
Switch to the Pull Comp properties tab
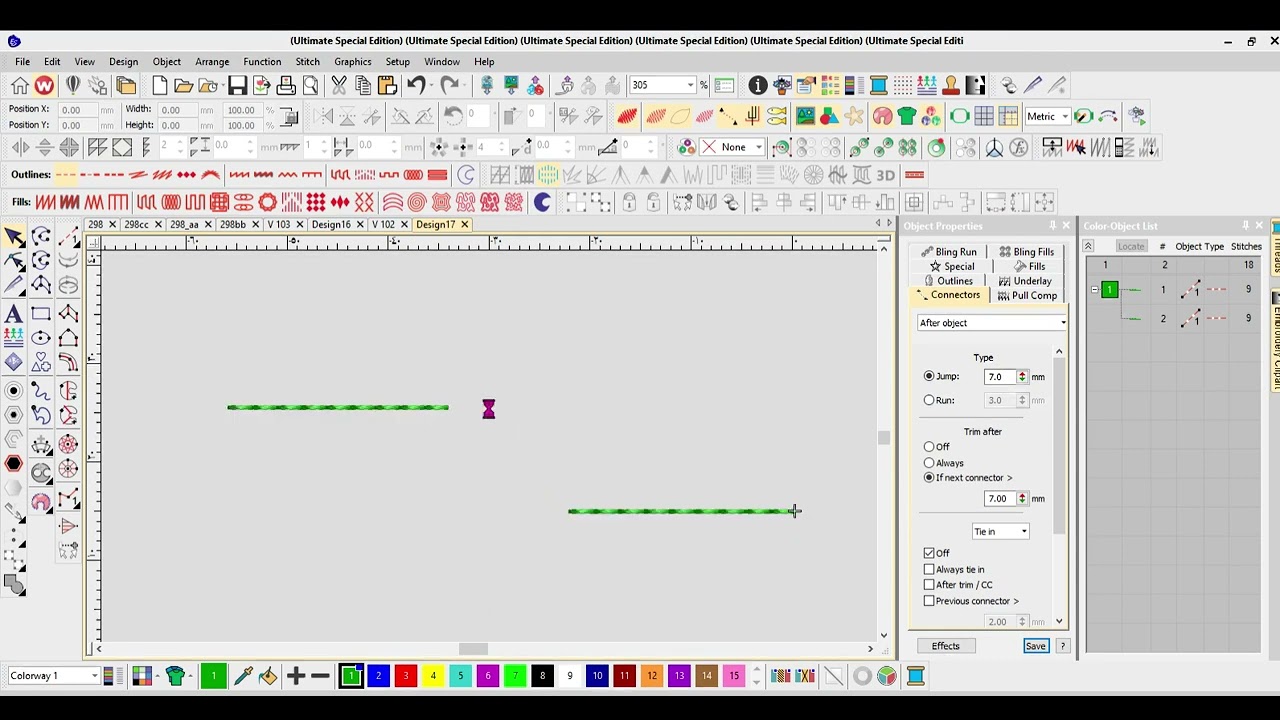tap(1027, 296)
